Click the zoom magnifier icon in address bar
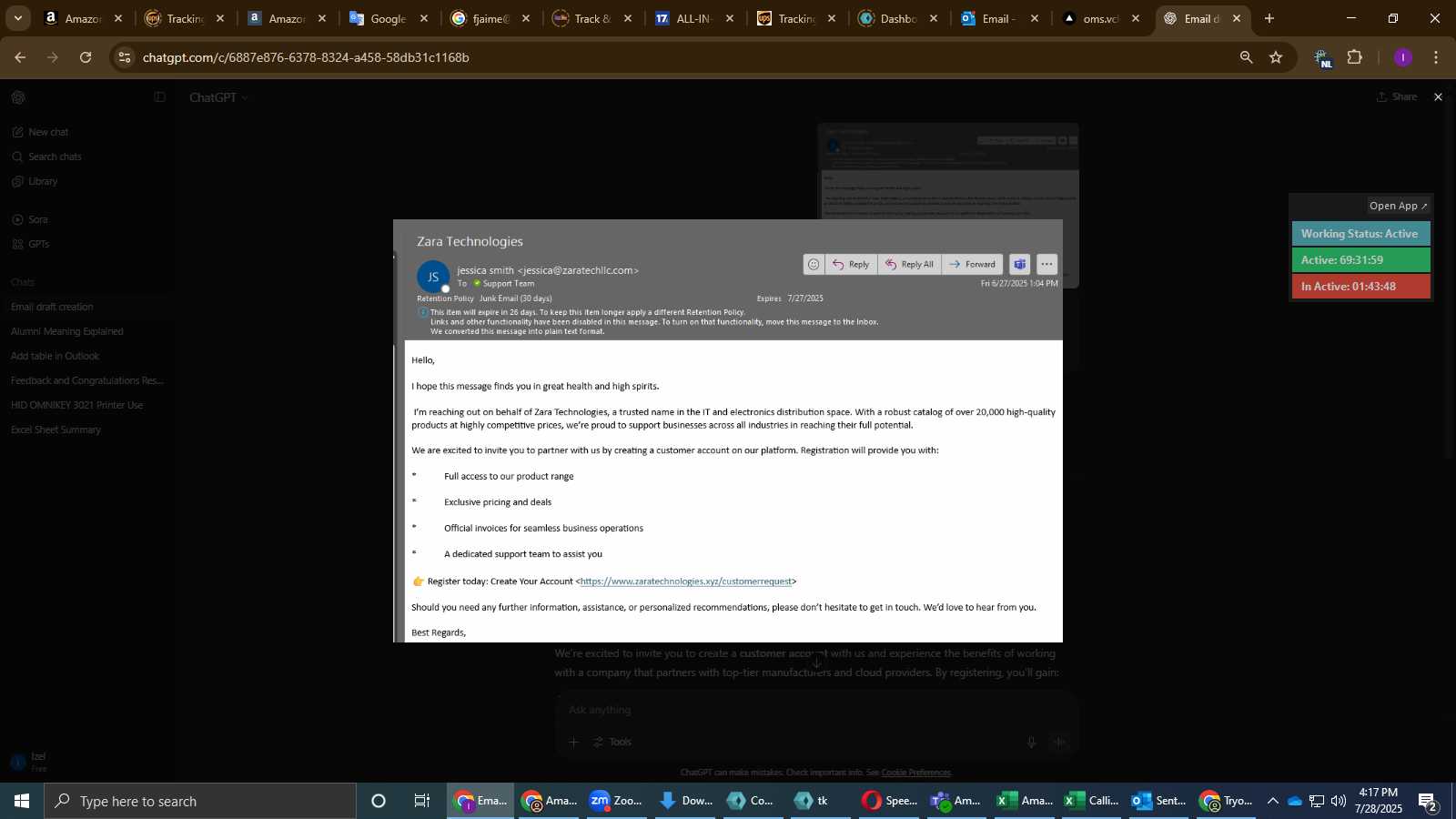 tap(1246, 57)
